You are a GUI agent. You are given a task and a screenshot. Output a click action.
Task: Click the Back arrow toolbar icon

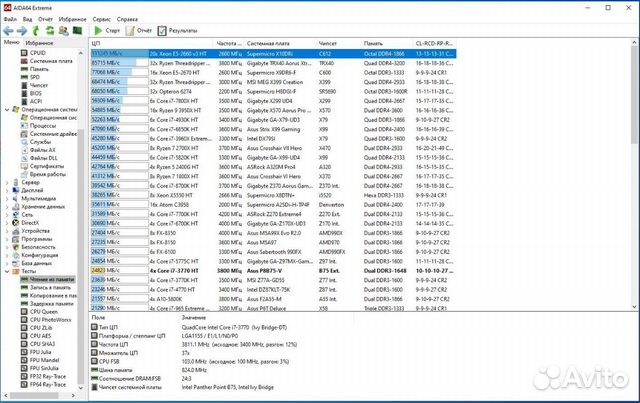(8, 31)
